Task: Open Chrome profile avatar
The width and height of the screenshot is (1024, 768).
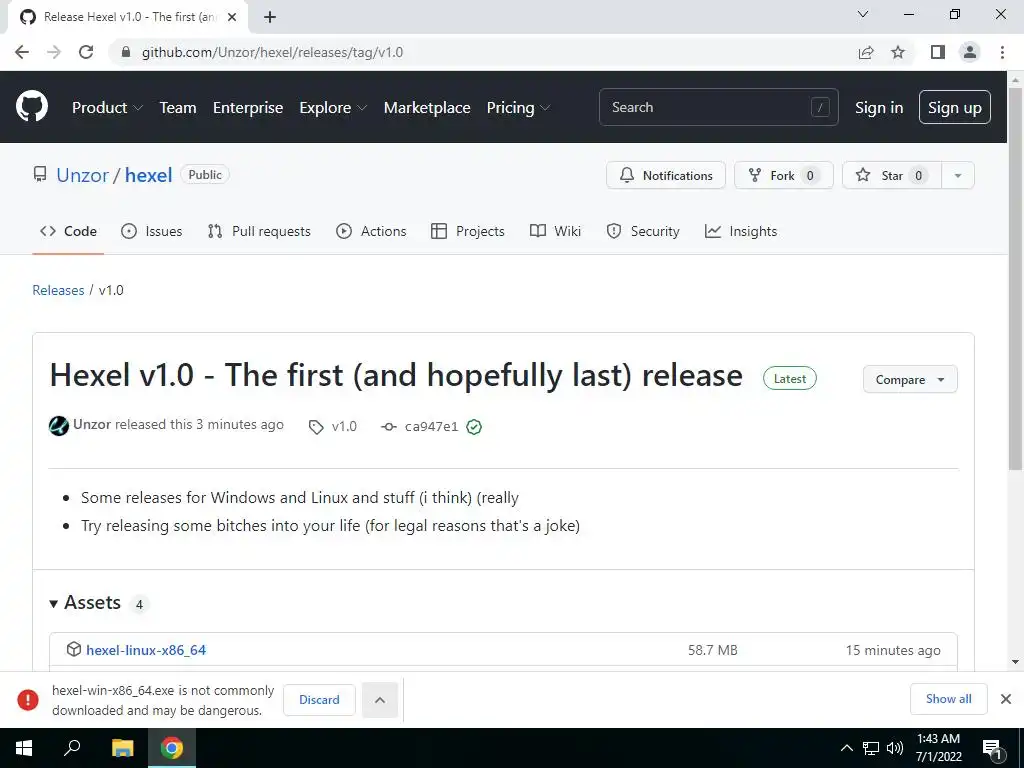Action: [970, 52]
